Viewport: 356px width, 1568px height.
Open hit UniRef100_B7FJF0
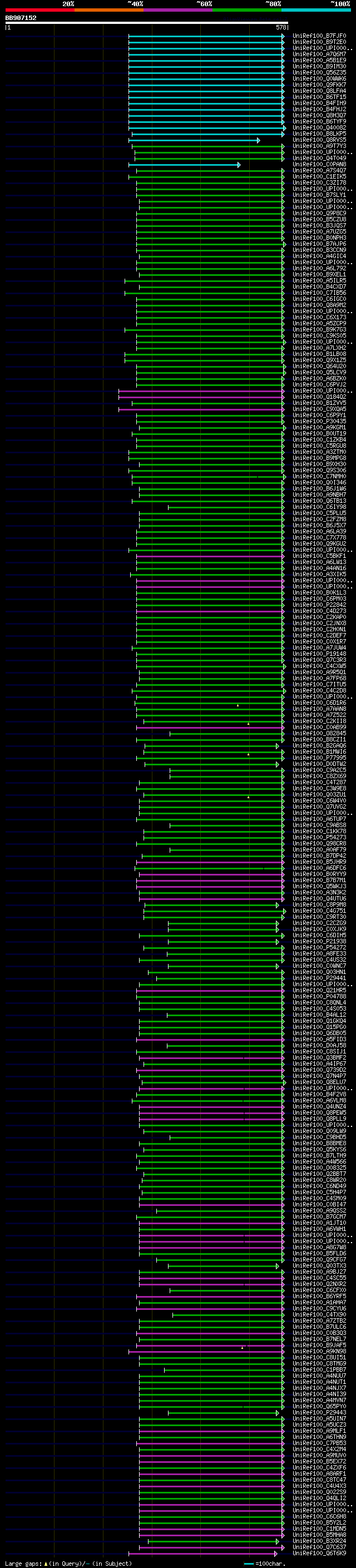[x=319, y=36]
